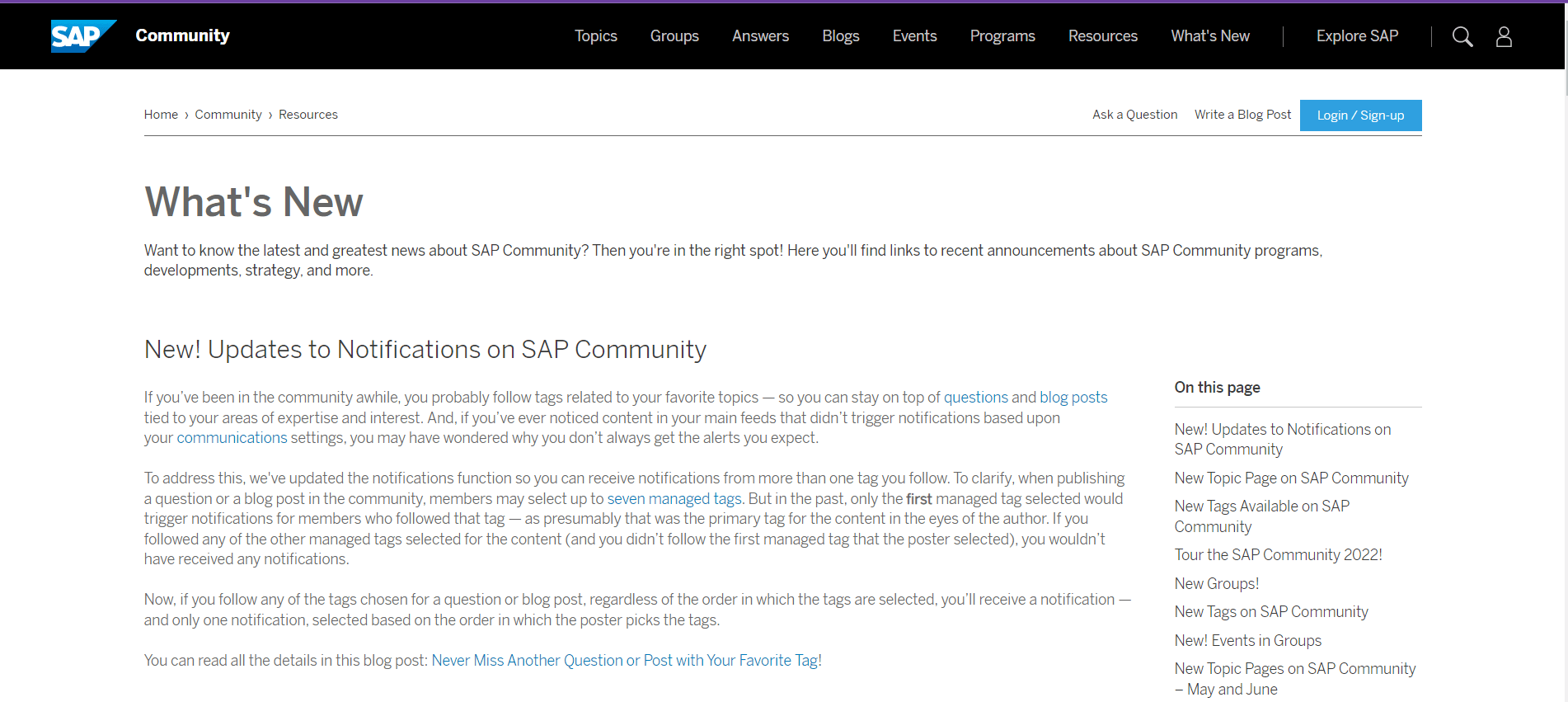This screenshot has height=702, width=1568.
Task: Open the Programs menu
Action: tap(1002, 36)
